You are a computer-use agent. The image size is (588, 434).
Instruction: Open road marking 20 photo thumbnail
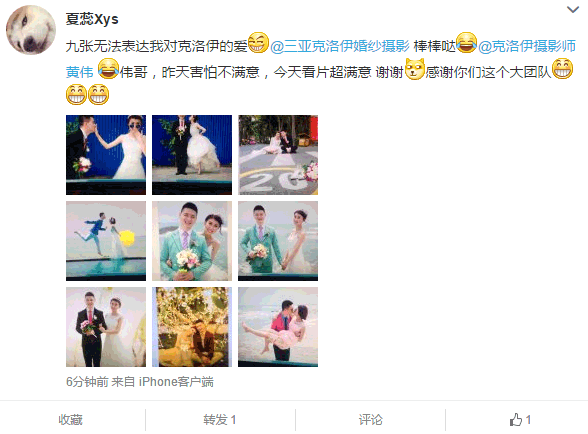tap(278, 155)
